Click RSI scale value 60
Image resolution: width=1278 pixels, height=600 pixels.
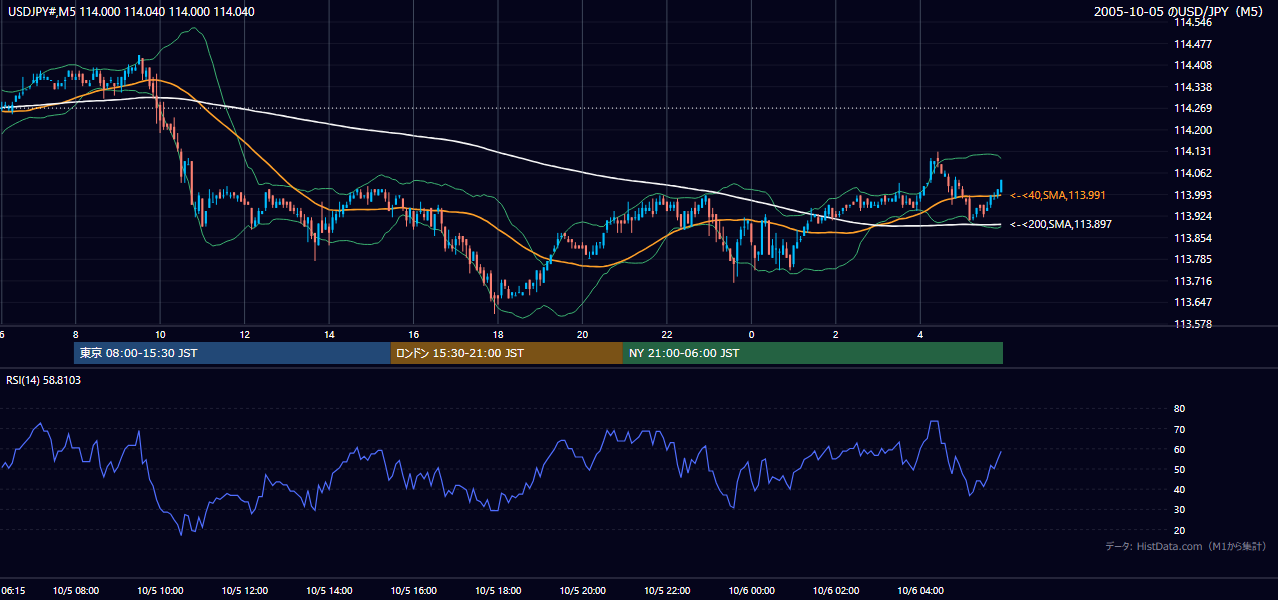pyautogui.click(x=1179, y=449)
